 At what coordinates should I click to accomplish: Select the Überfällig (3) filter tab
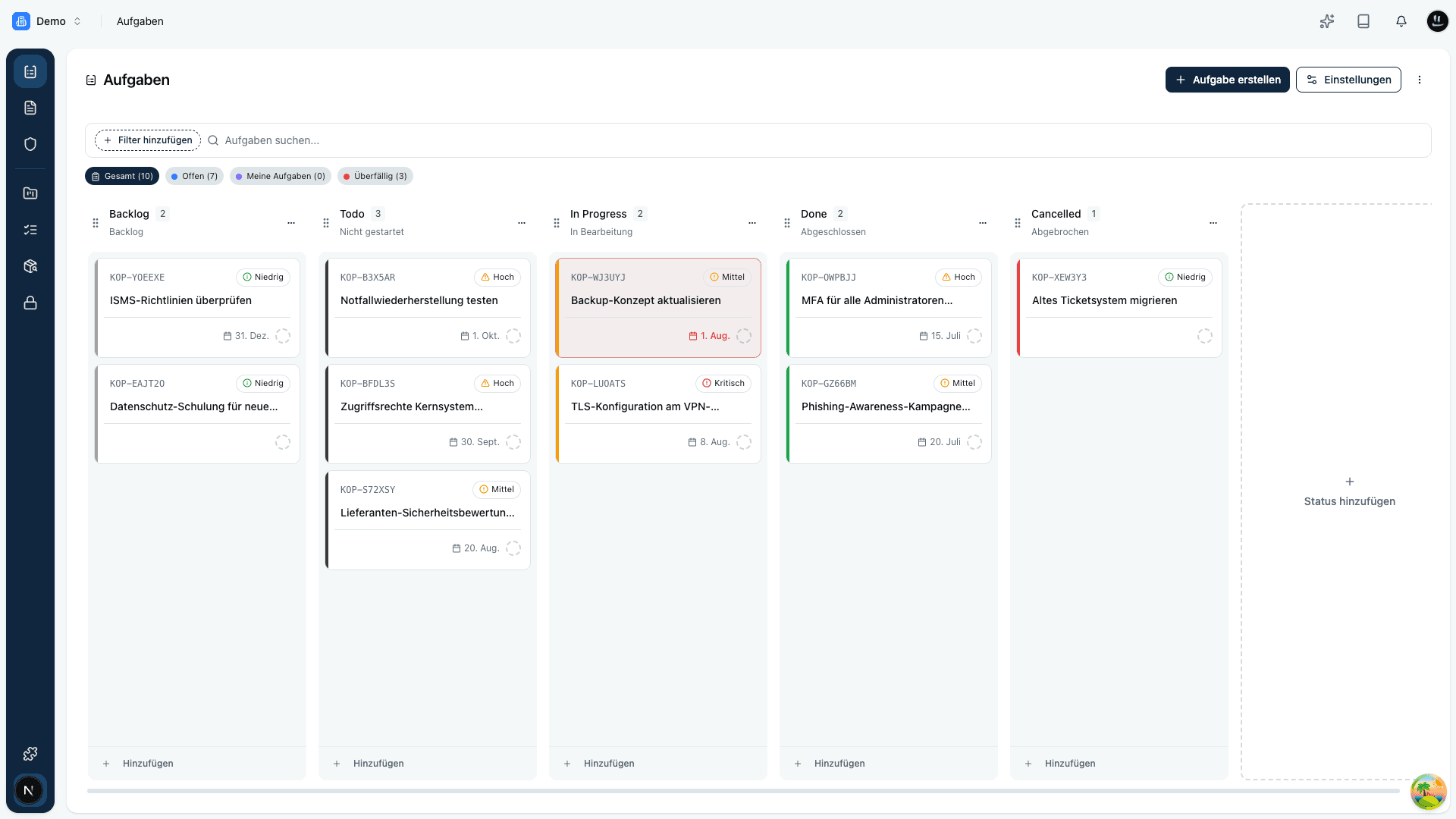[375, 176]
